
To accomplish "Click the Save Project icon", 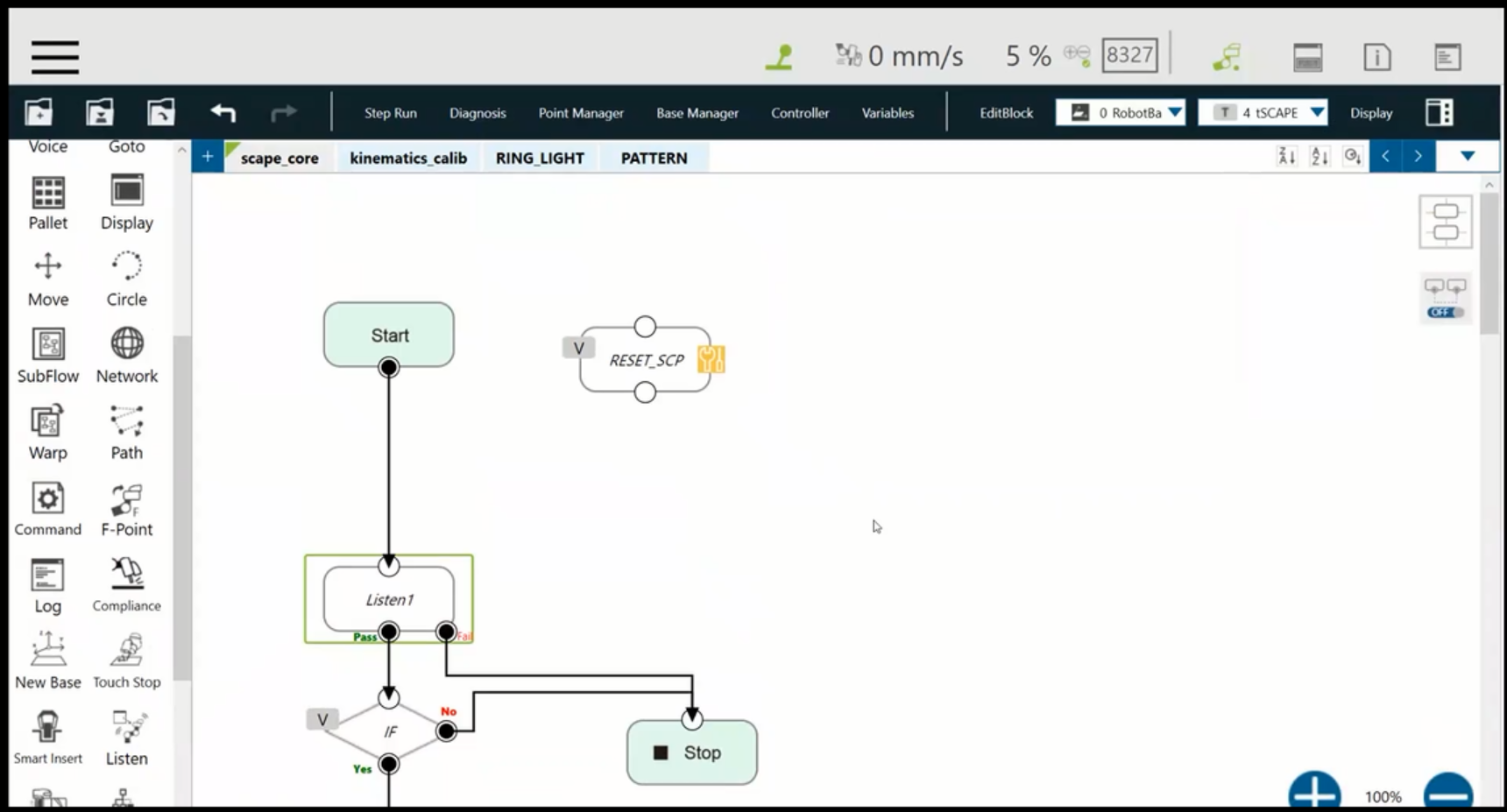I will point(100,112).
